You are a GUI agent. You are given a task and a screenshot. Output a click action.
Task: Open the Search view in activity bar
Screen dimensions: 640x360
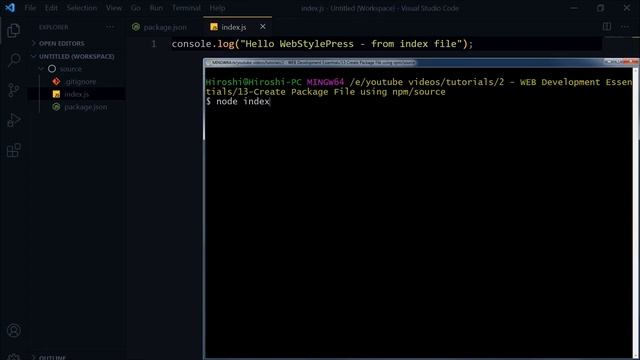13,60
